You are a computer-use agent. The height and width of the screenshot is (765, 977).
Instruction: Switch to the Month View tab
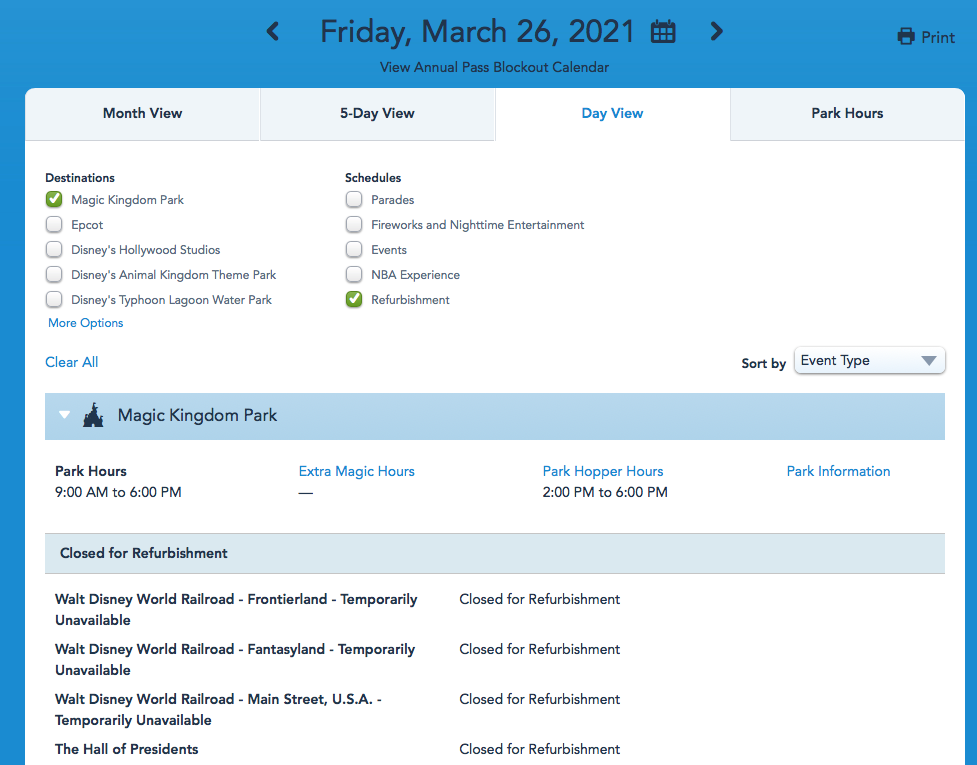point(142,114)
